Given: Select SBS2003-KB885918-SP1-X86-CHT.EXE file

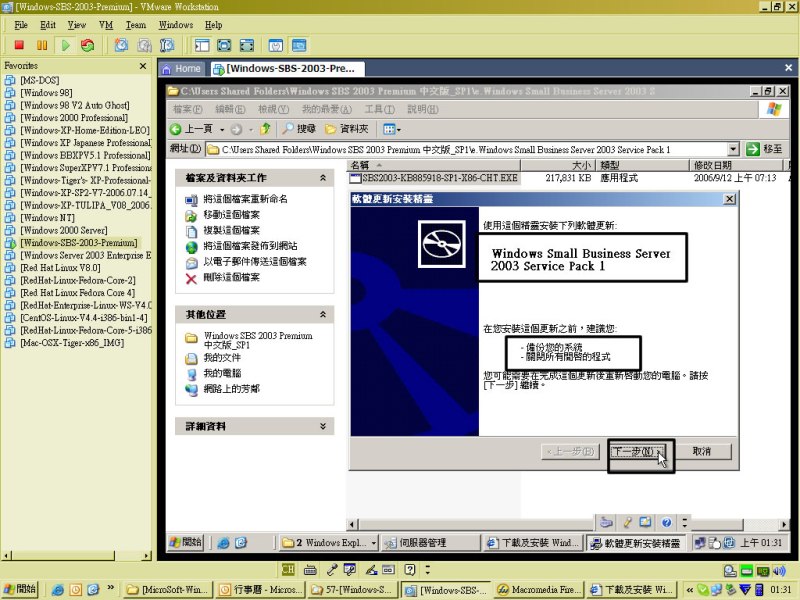Looking at the screenshot, I should coord(434,178).
